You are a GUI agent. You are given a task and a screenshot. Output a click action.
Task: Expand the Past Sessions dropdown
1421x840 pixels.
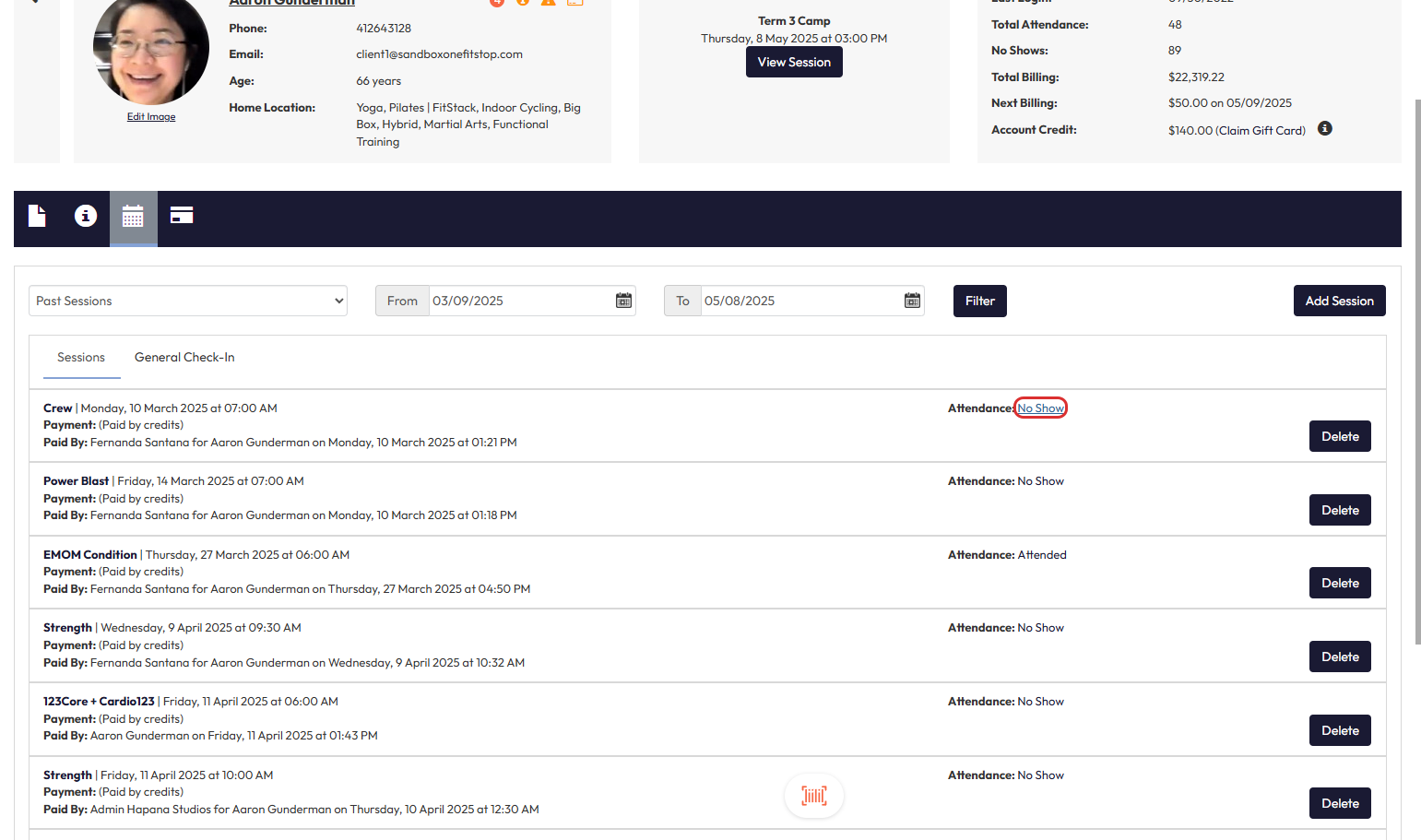coord(188,301)
